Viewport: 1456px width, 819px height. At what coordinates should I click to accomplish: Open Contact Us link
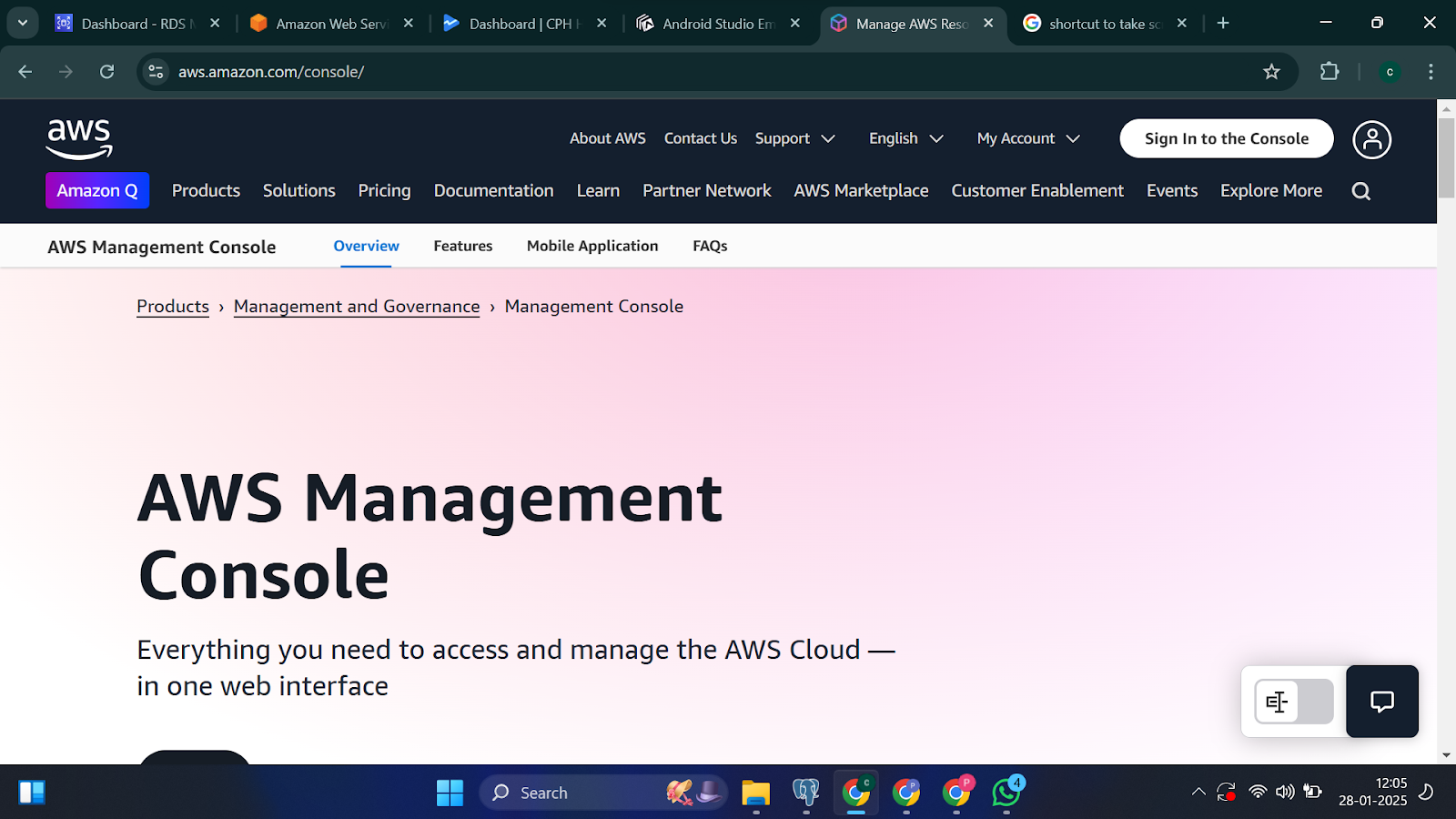pyautogui.click(x=701, y=138)
